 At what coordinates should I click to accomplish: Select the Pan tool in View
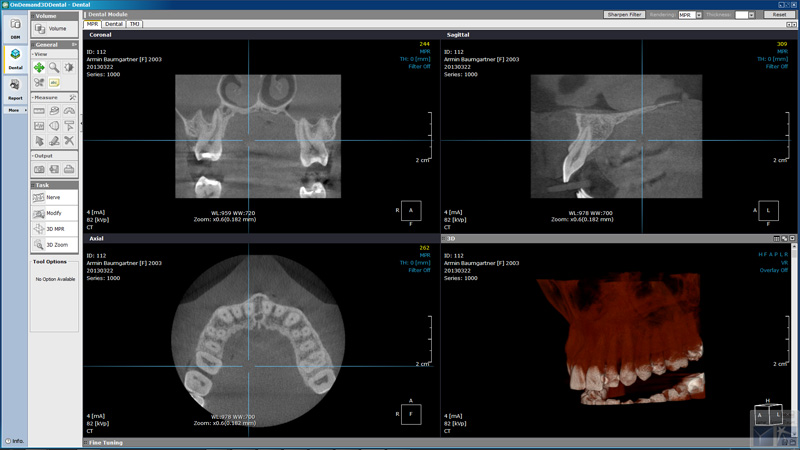39,68
